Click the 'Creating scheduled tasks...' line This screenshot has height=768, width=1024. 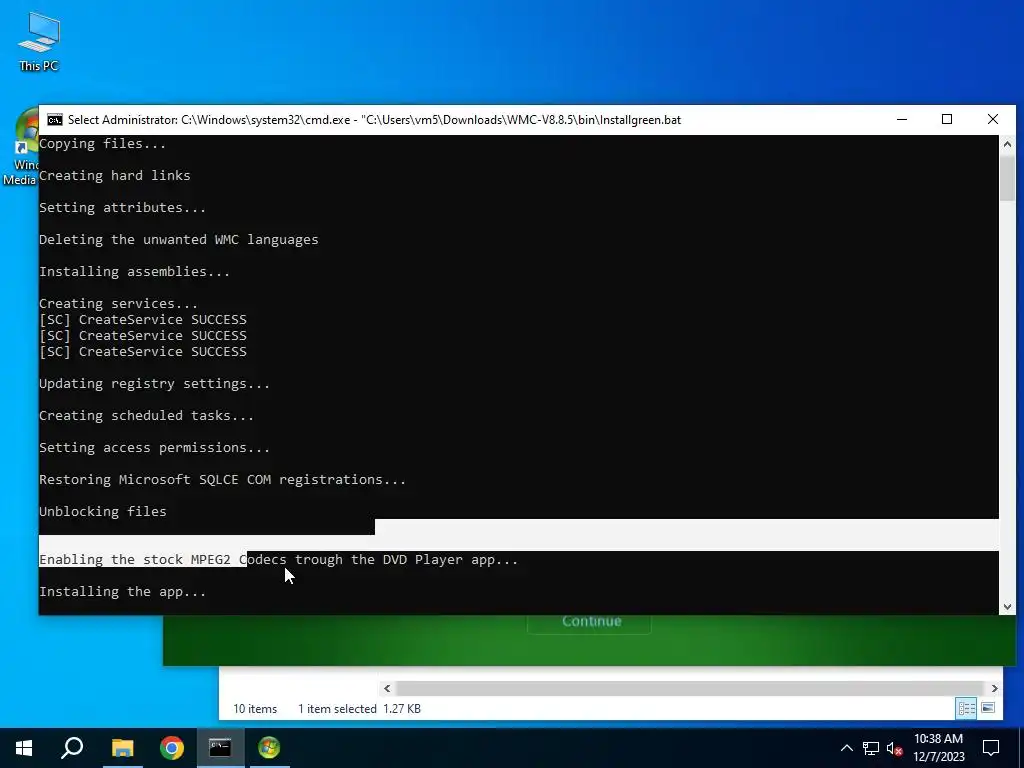point(146,415)
